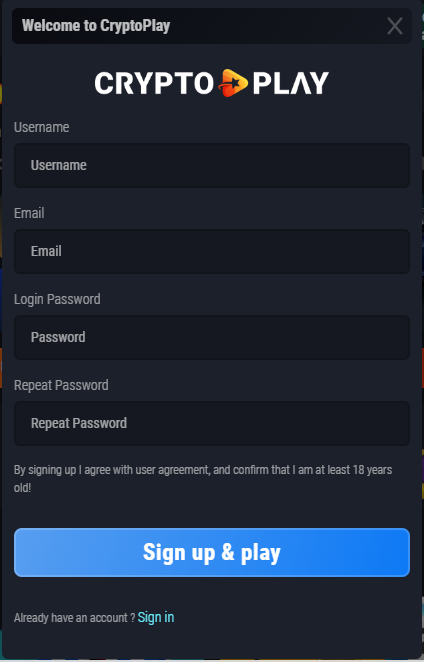
Task: Click the Username label above the field
Action: (x=41, y=127)
